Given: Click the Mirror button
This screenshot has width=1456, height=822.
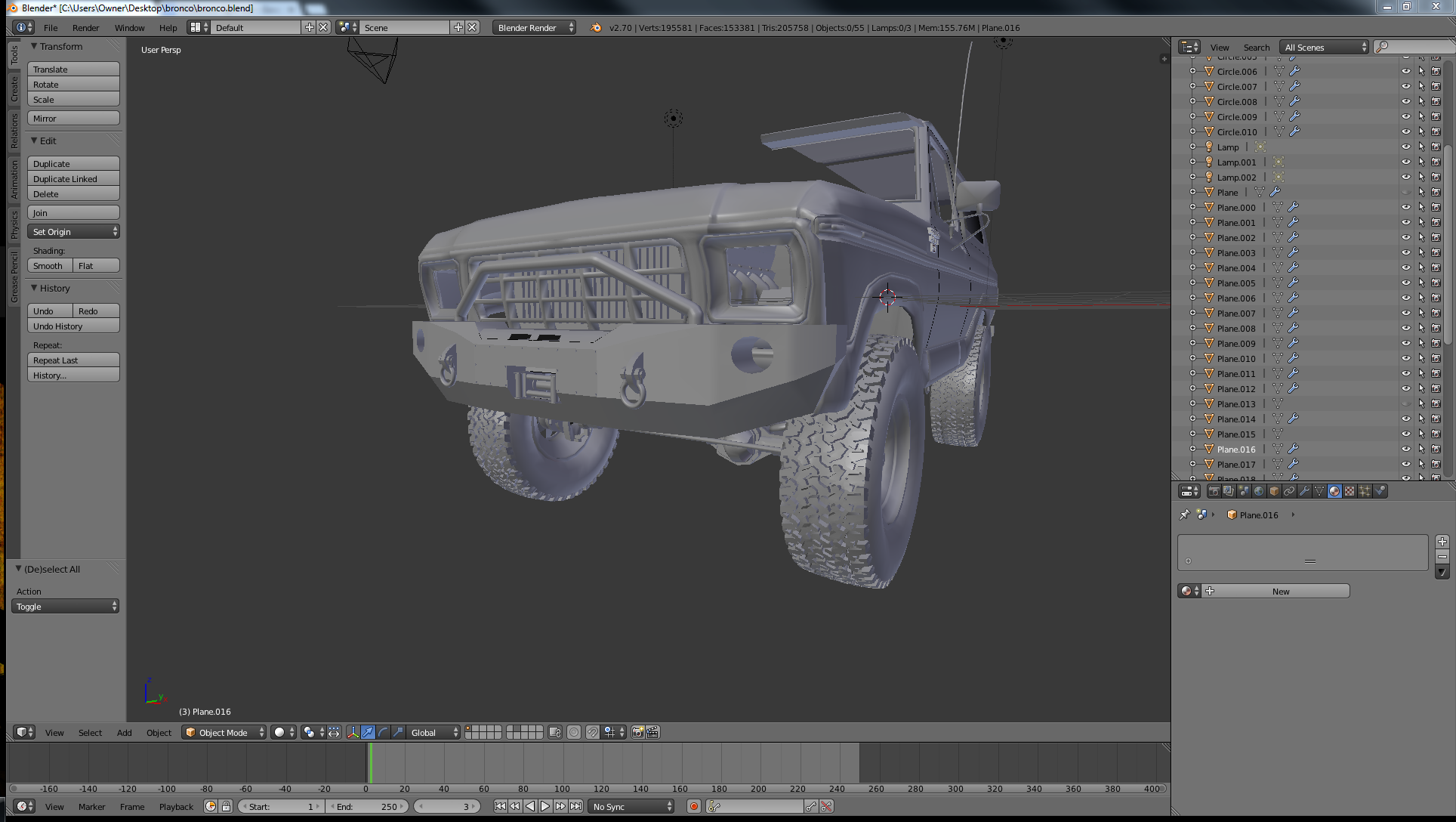Looking at the screenshot, I should click(x=73, y=118).
